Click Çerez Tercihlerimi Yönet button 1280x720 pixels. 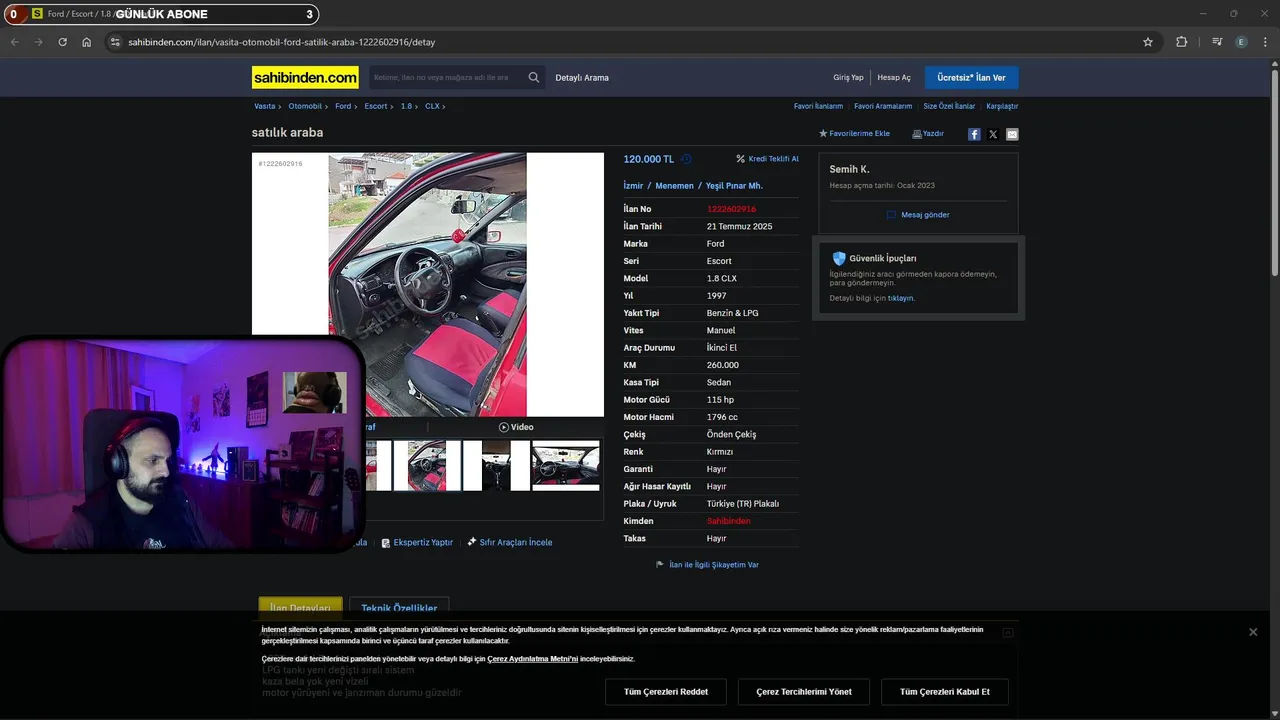(x=804, y=692)
